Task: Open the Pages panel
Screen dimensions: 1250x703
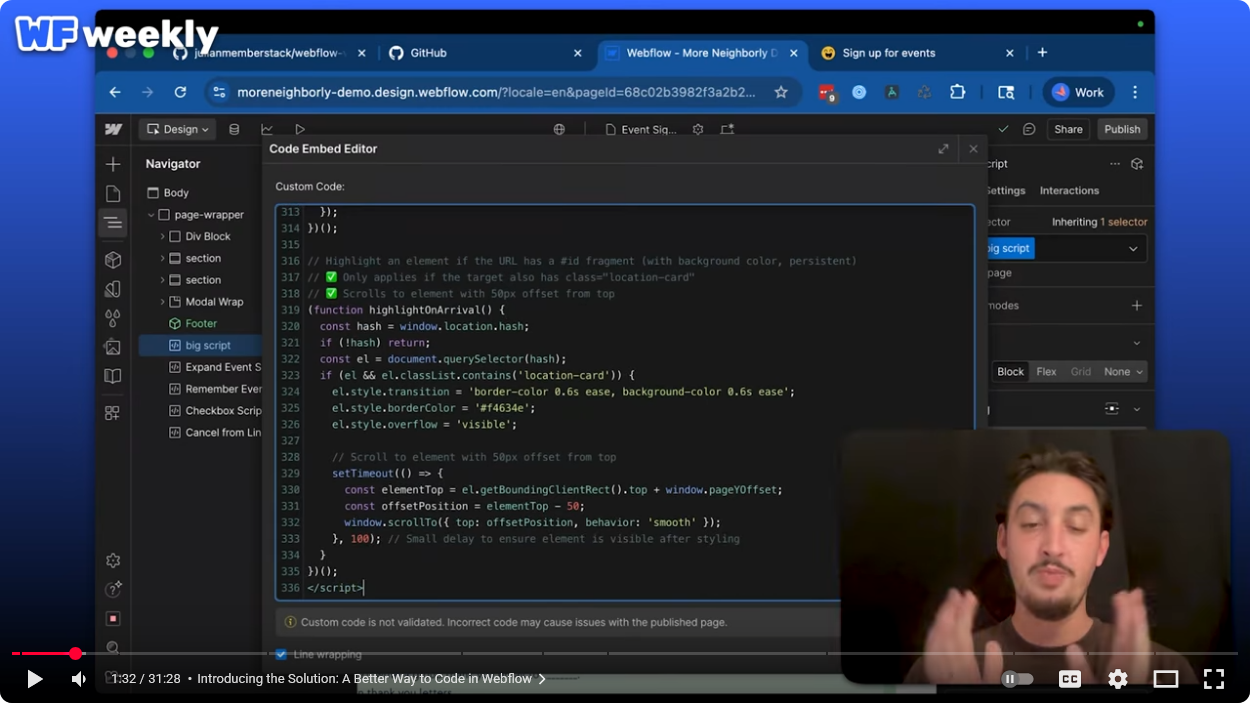Action: coord(113,193)
